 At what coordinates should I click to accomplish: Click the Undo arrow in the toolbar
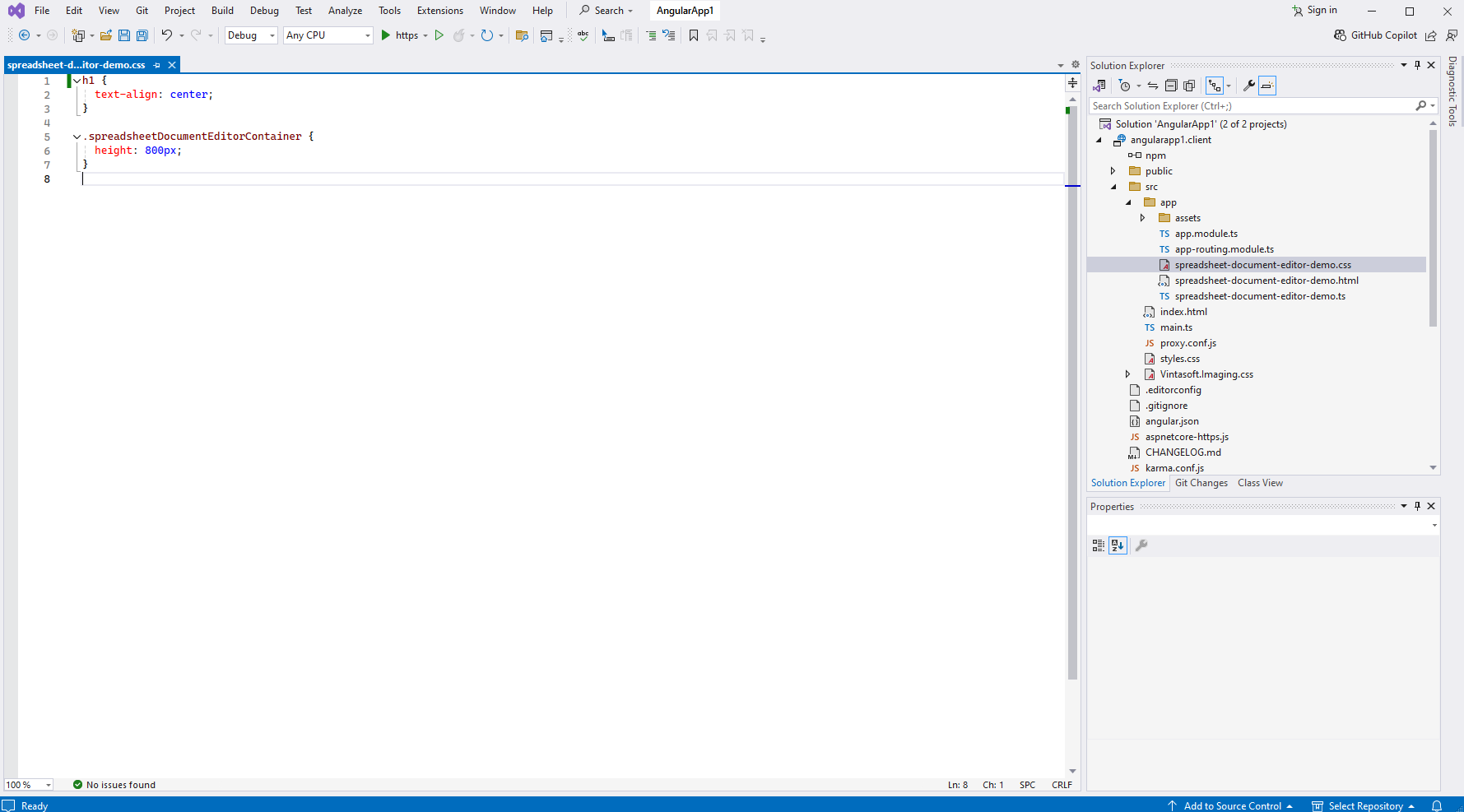(167, 35)
